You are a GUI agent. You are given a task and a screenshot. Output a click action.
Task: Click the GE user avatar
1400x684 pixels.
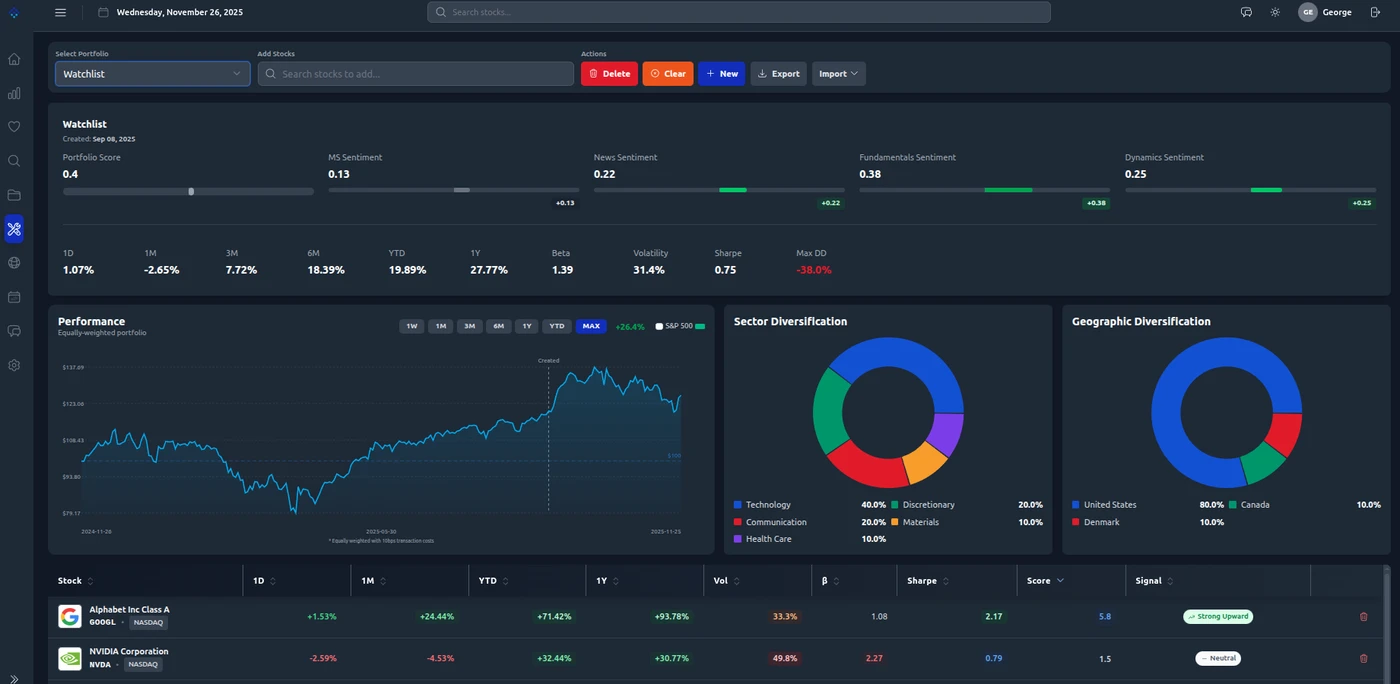[x=1308, y=12]
